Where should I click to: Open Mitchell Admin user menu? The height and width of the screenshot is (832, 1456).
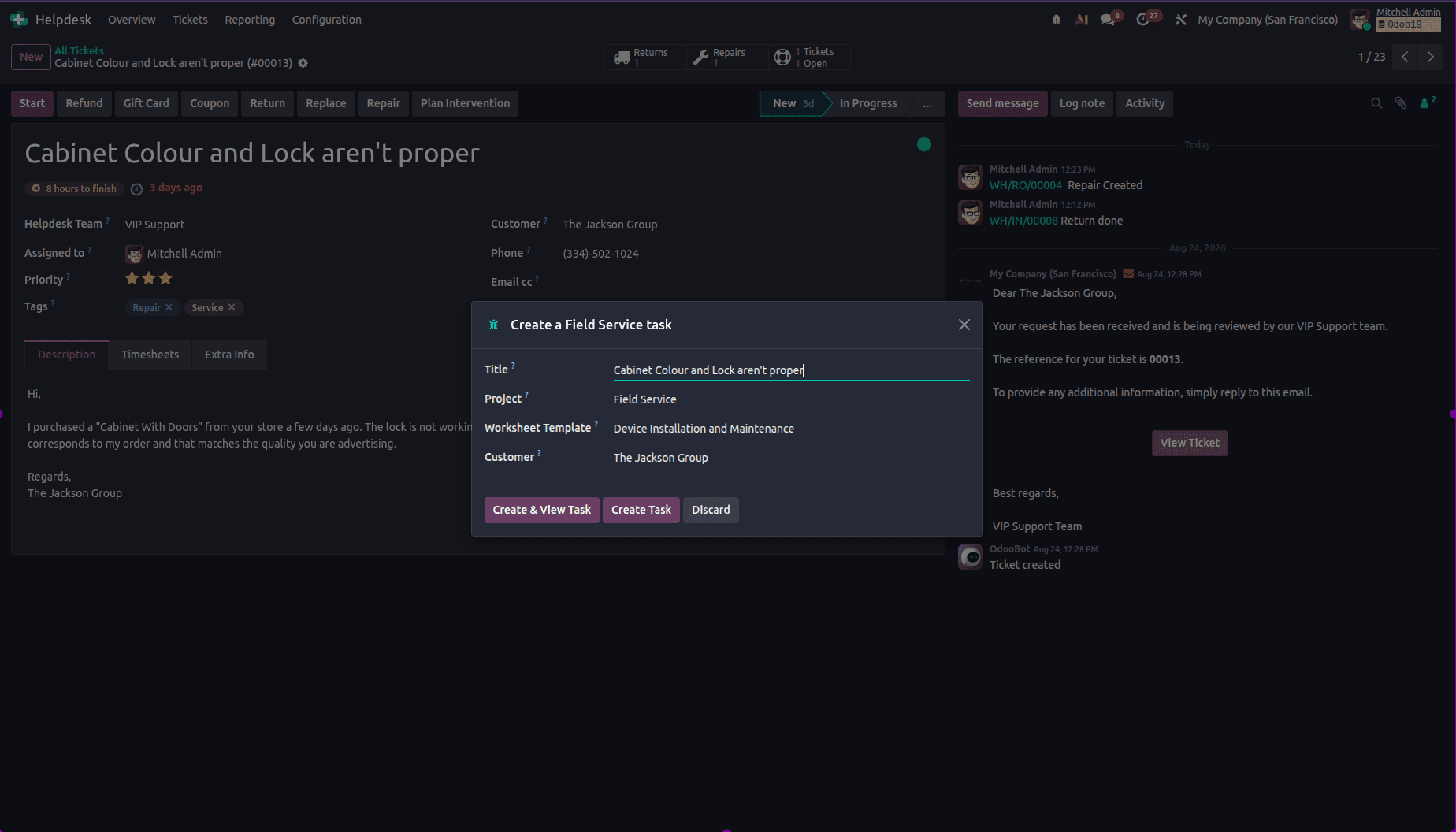click(x=1396, y=19)
